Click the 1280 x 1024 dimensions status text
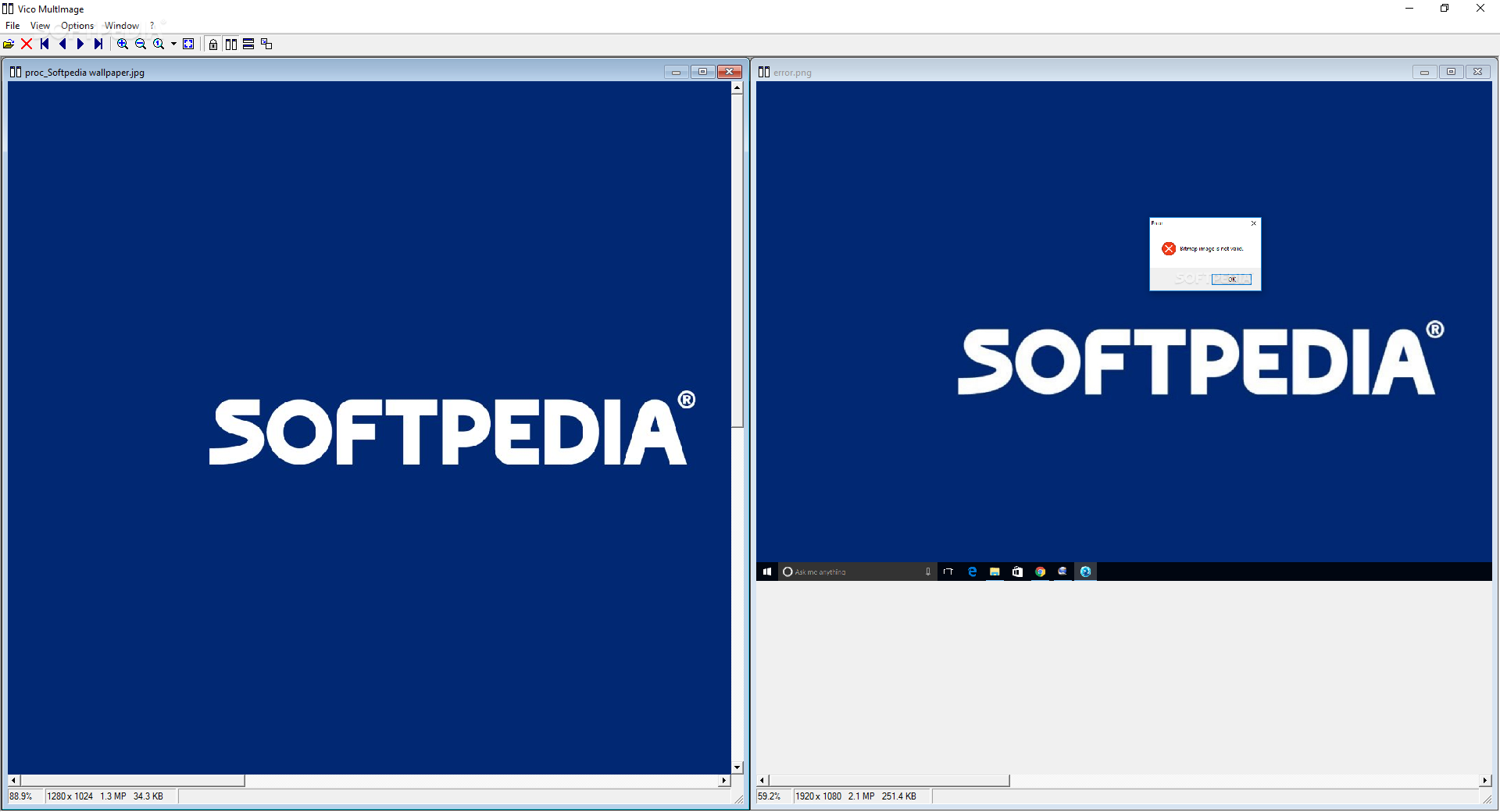Viewport: 1500px width, 812px height. [70, 796]
